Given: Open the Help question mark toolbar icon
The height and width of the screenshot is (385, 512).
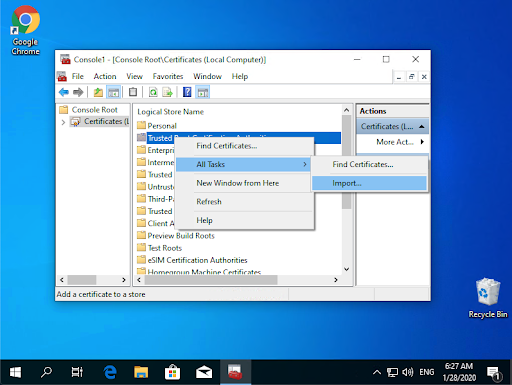Looking at the screenshot, I should 187,92.
